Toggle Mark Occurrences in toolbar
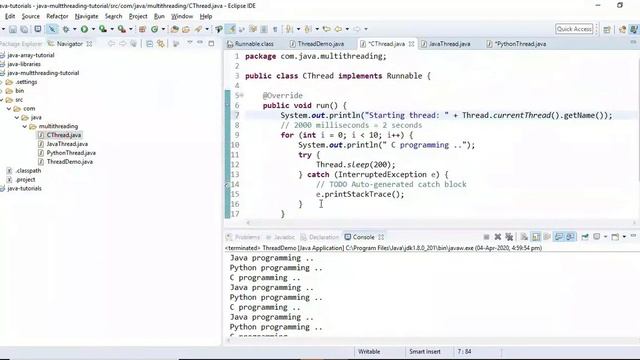640x360 pixels. tap(231, 29)
